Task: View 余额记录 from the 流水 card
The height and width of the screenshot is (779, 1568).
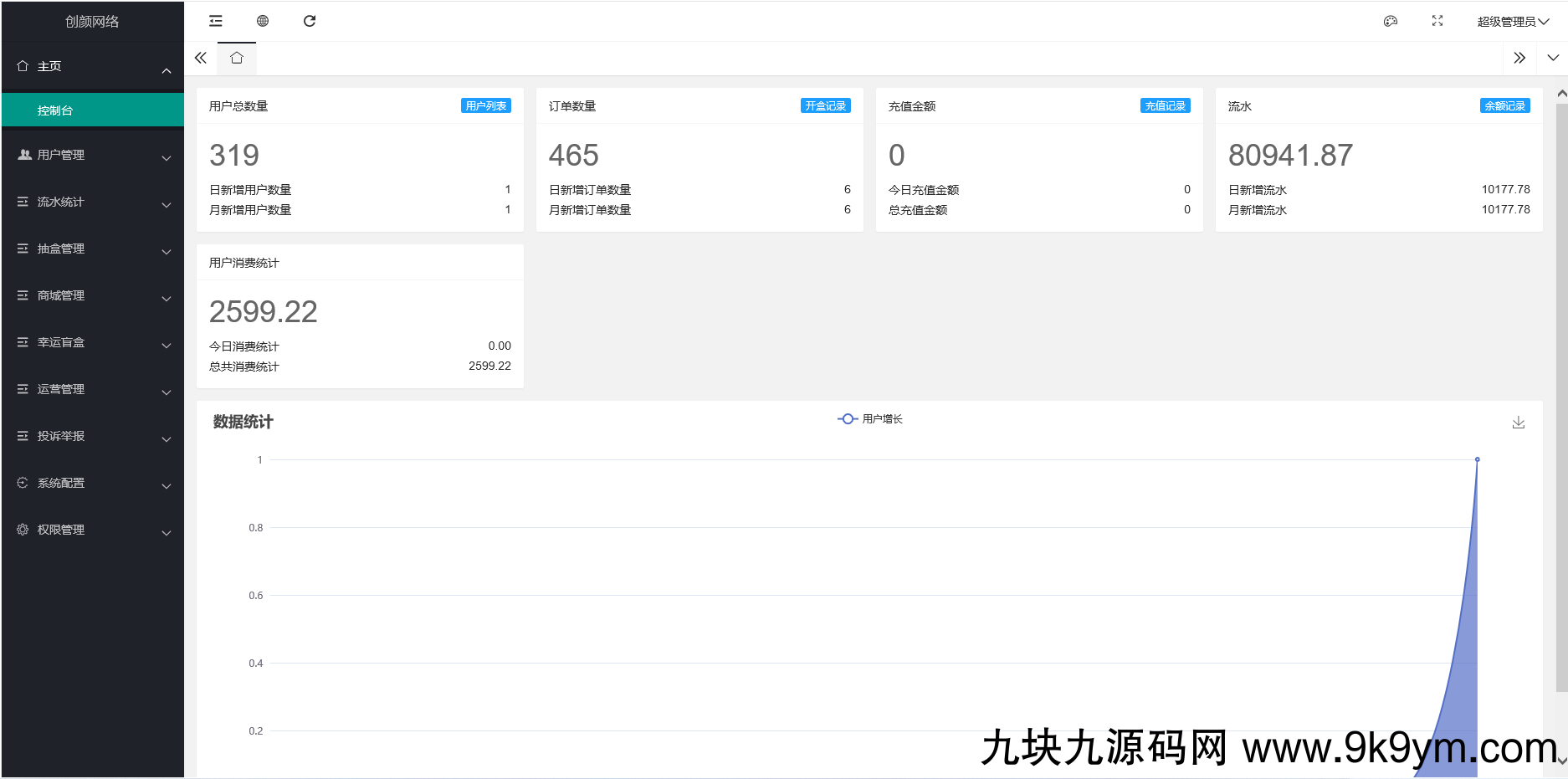Action: (x=1504, y=105)
